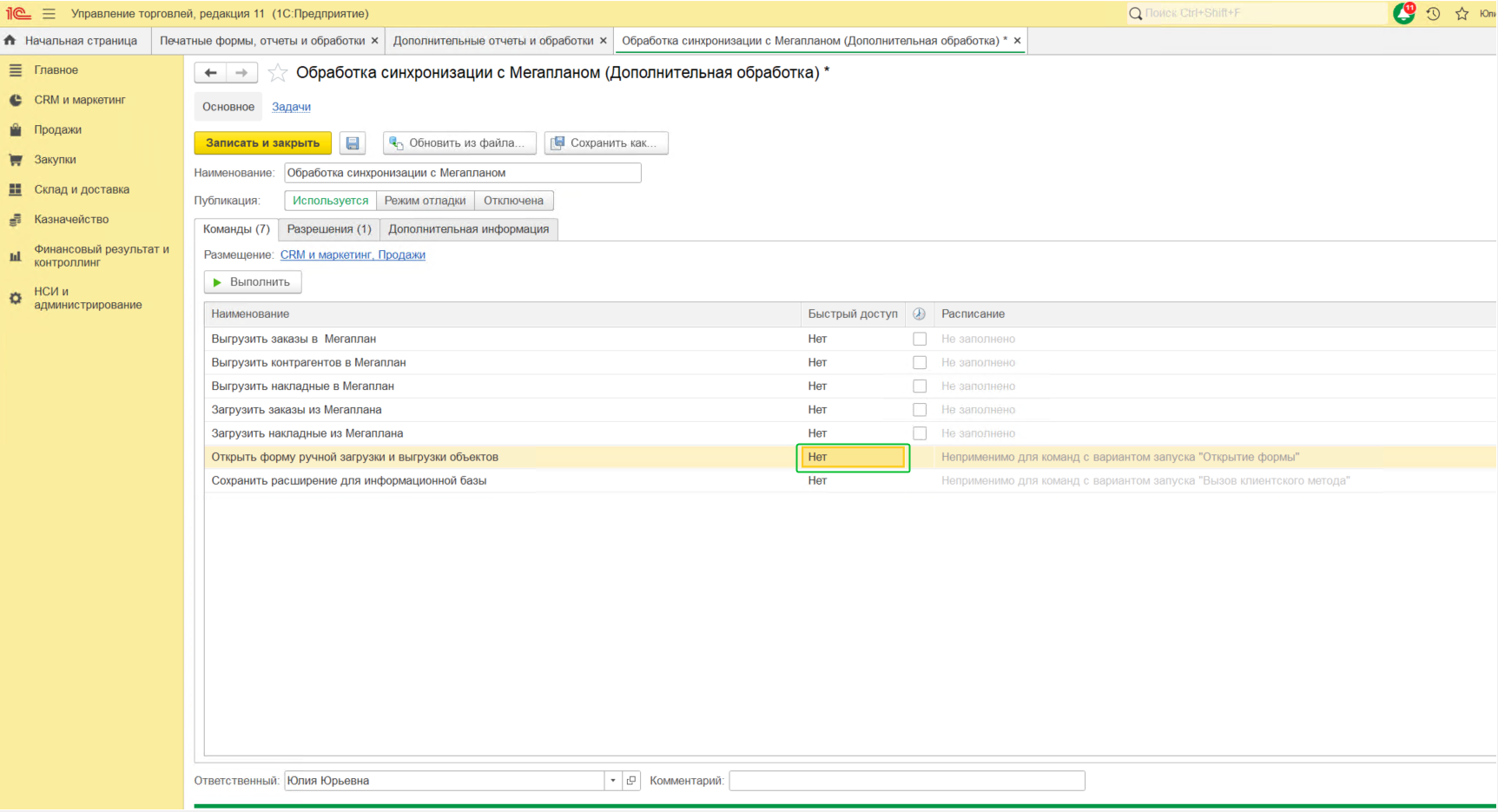Click Обновить из файла button

click(460, 143)
